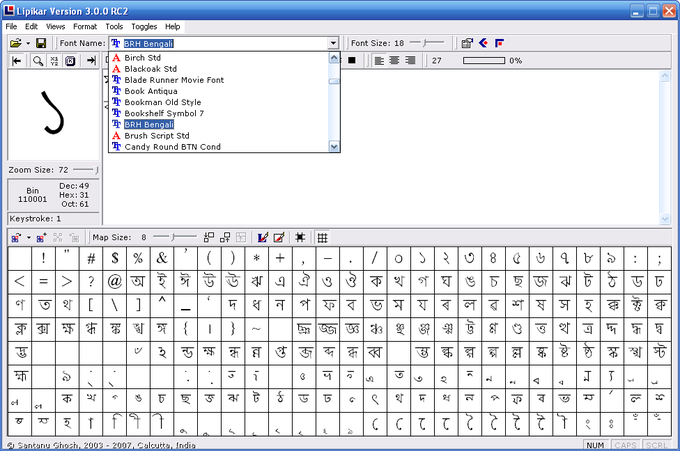Click the clear-with-brush icon
This screenshot has width=680, height=451.
tap(279, 237)
